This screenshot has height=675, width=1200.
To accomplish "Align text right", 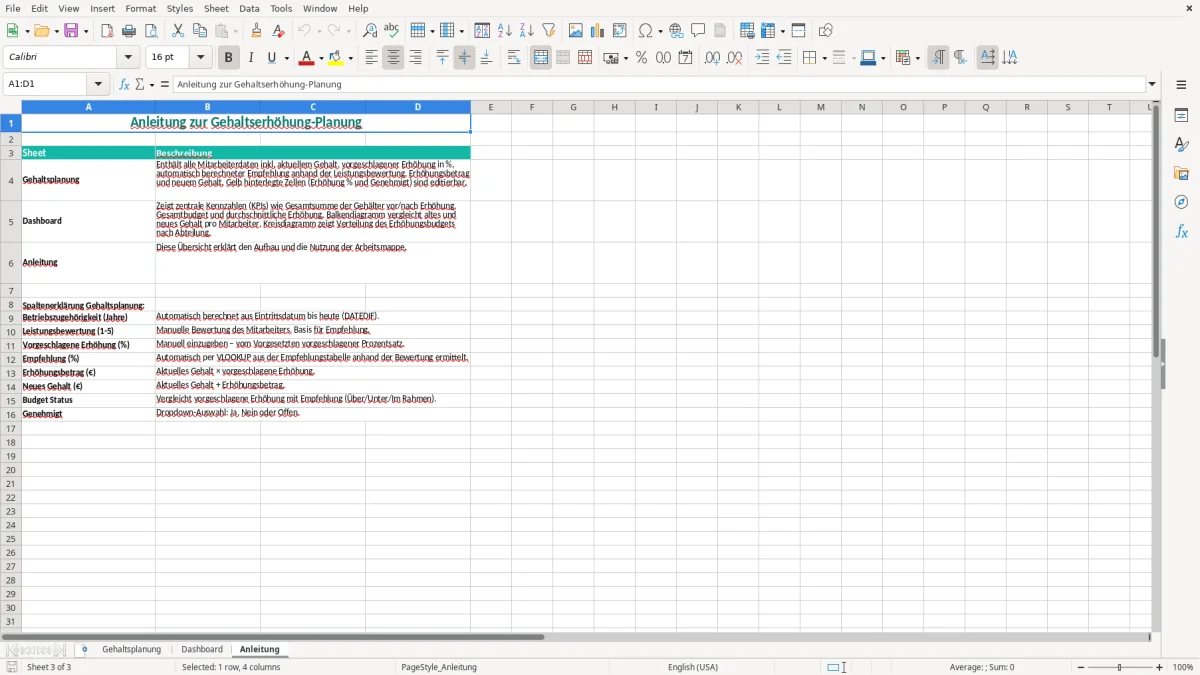I will (415, 58).
